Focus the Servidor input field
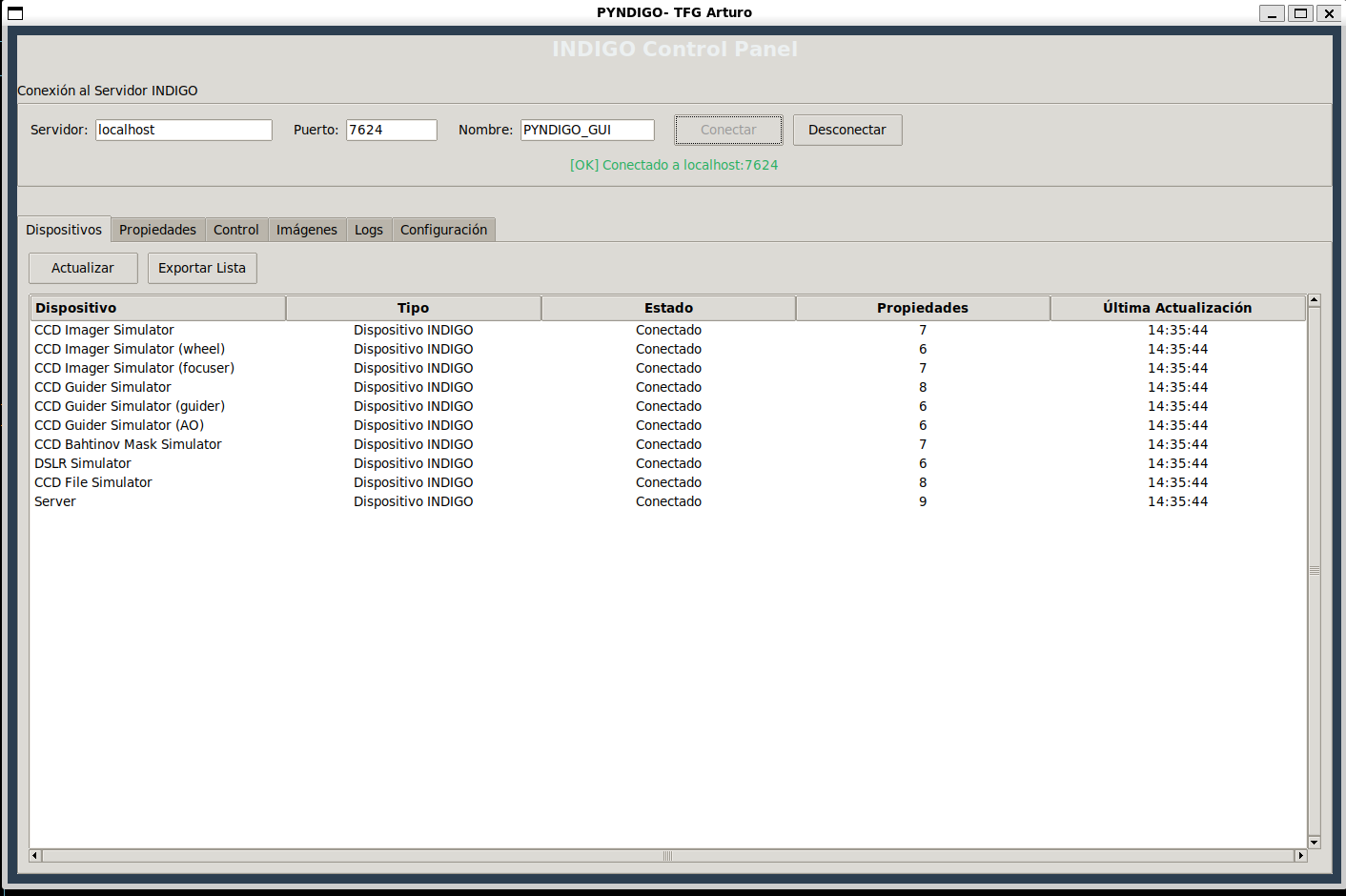This screenshot has height=896, width=1346. click(x=184, y=130)
